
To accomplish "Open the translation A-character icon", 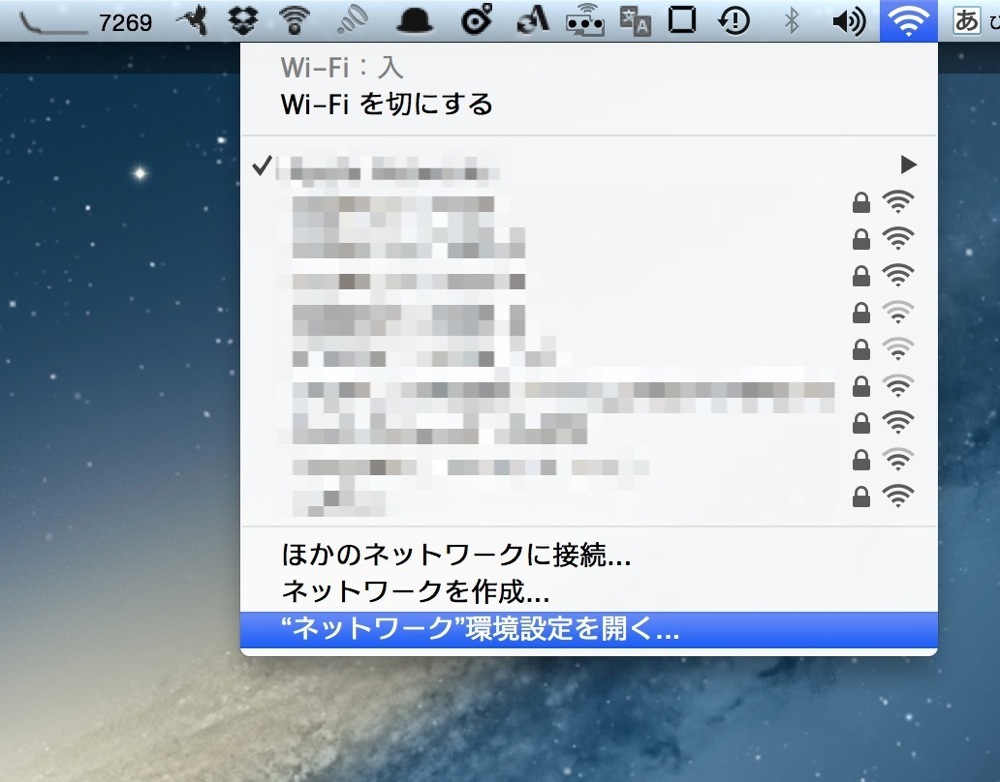I will pyautogui.click(x=635, y=22).
